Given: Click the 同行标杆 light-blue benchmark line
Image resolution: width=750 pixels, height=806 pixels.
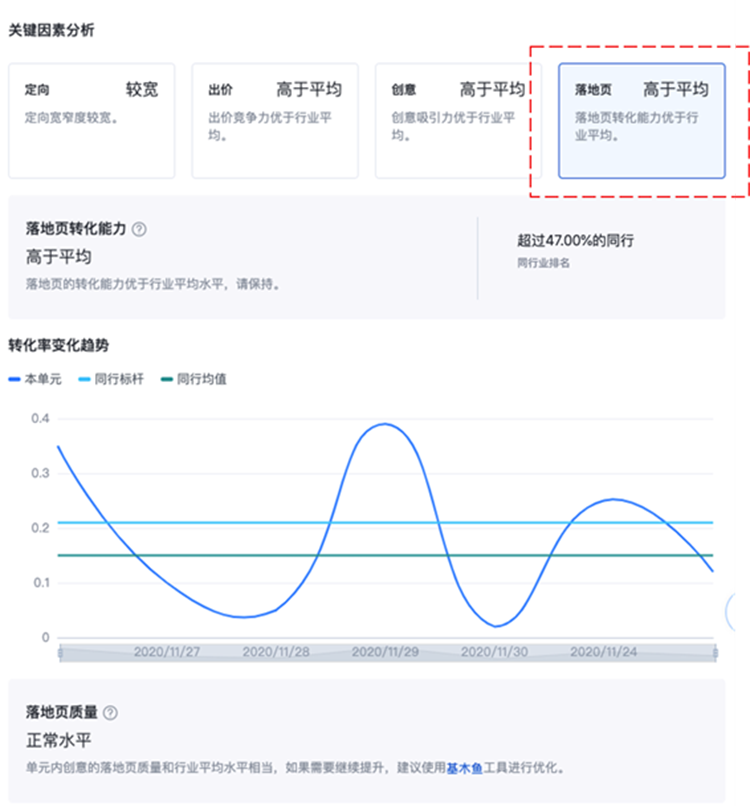Looking at the screenshot, I should pyautogui.click(x=250, y=522).
